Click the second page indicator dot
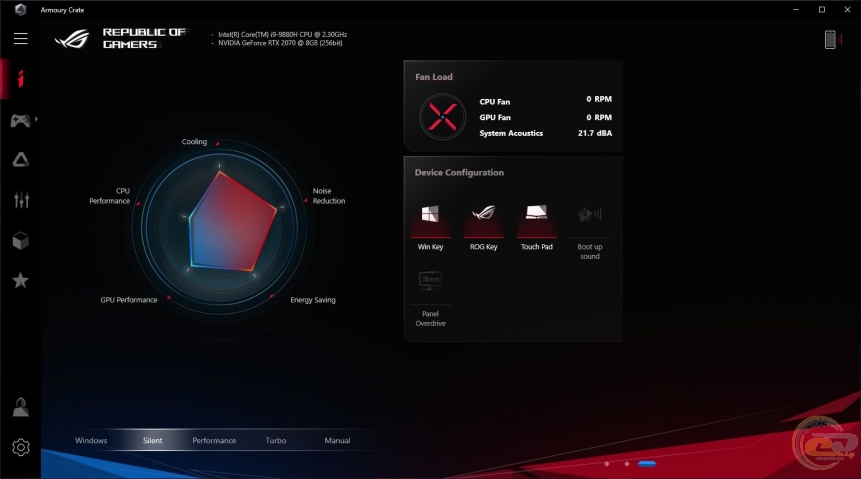861x479 pixels. [x=627, y=464]
